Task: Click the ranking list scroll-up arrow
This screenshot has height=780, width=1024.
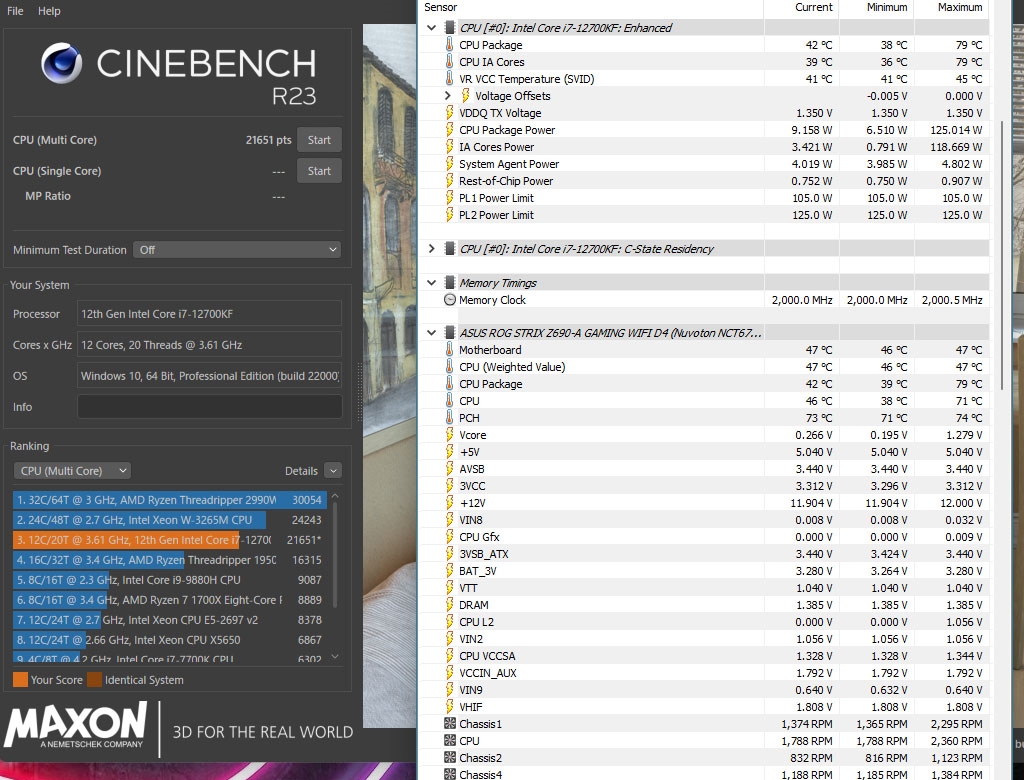Action: click(x=335, y=496)
